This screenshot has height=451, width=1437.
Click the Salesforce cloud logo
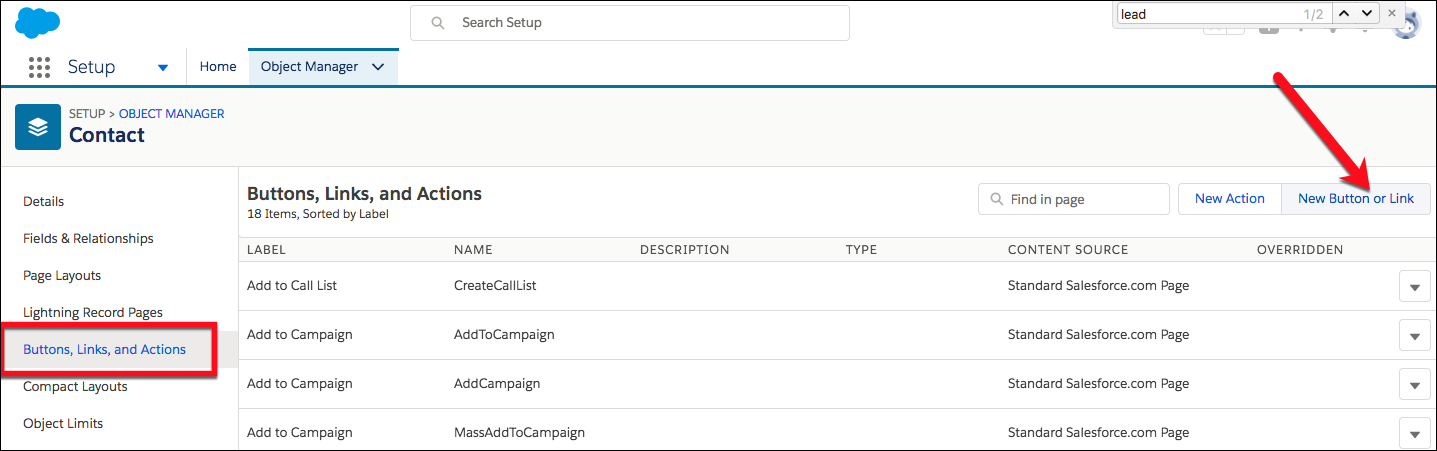[38, 21]
